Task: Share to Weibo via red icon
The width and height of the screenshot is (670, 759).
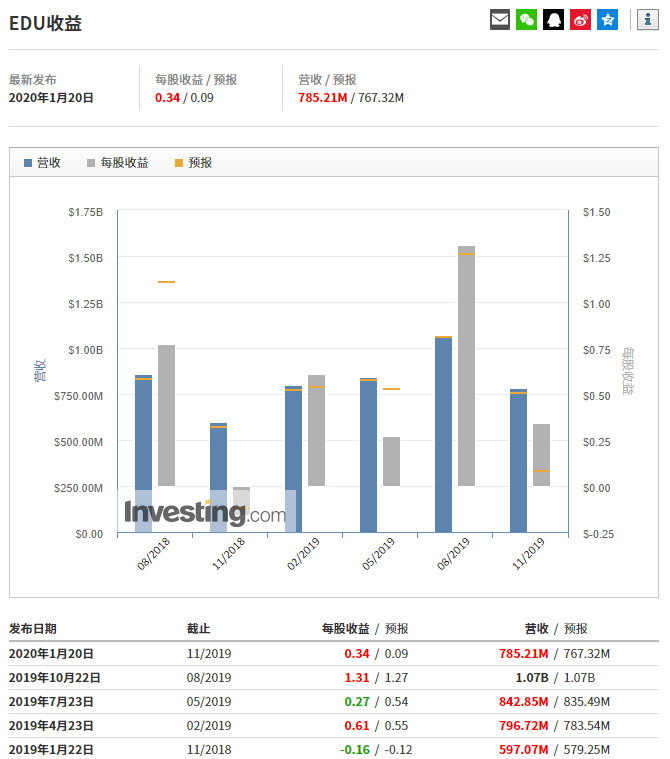Action: (580, 20)
